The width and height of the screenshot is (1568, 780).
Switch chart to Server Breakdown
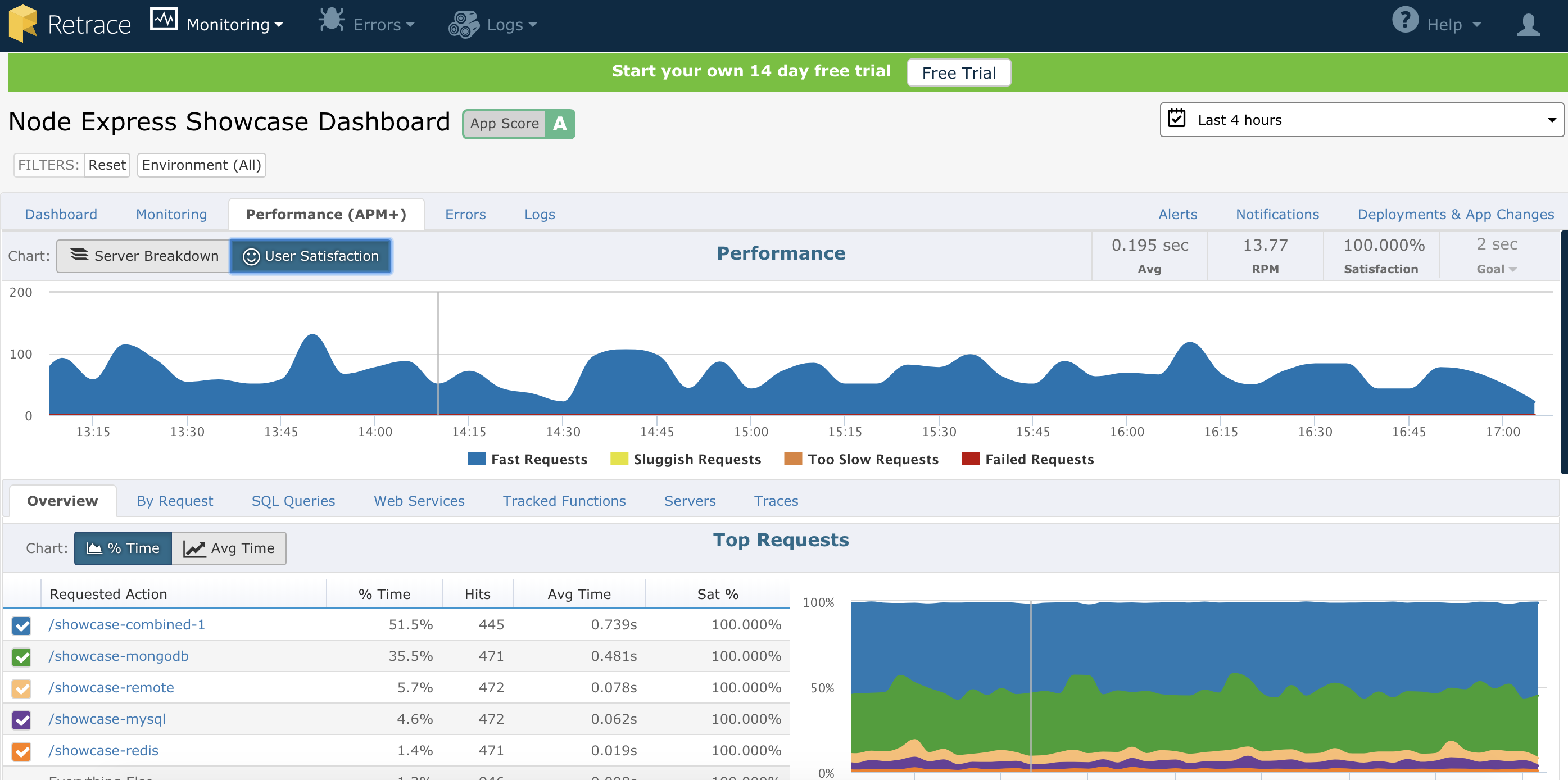click(x=143, y=256)
